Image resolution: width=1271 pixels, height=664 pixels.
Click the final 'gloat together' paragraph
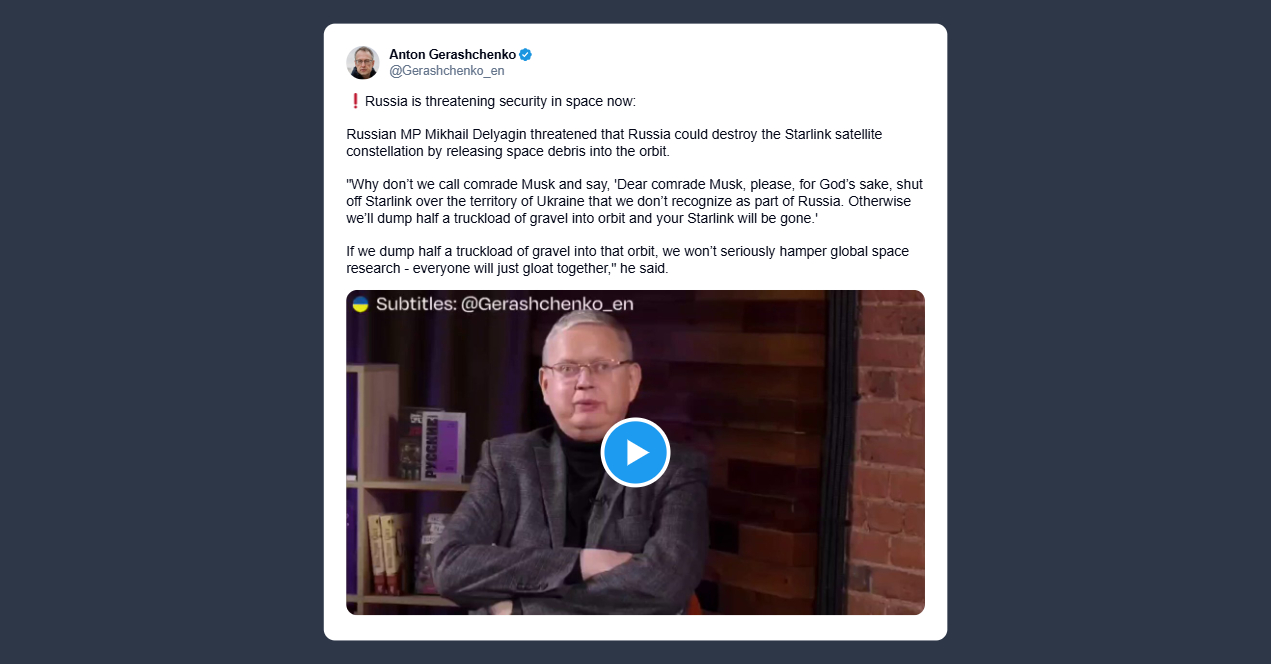[628, 260]
